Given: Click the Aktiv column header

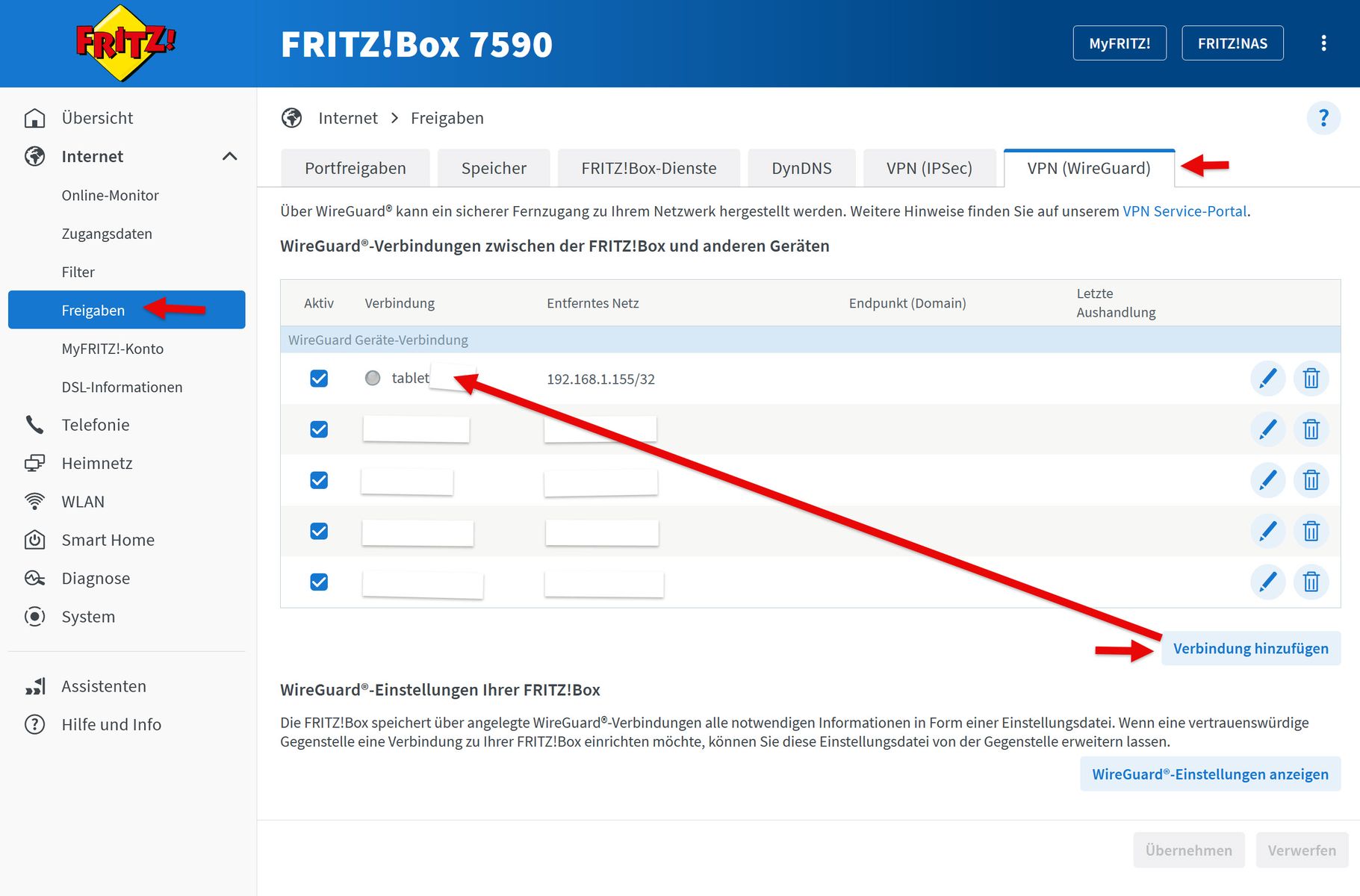Looking at the screenshot, I should pos(319,303).
